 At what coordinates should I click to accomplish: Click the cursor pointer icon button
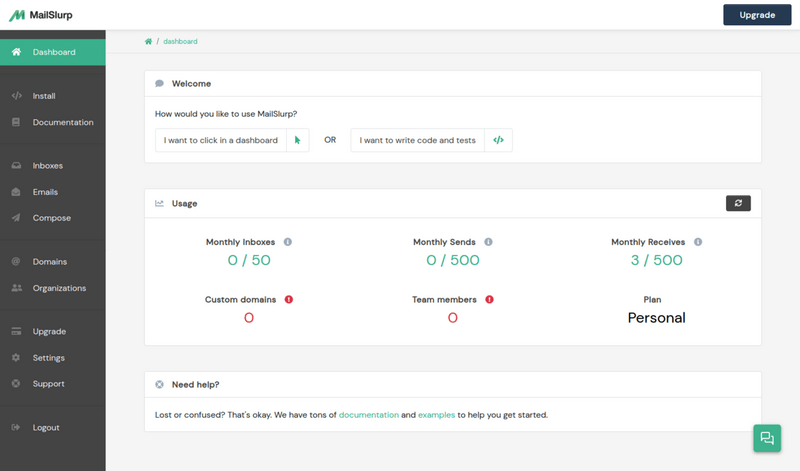pos(298,141)
